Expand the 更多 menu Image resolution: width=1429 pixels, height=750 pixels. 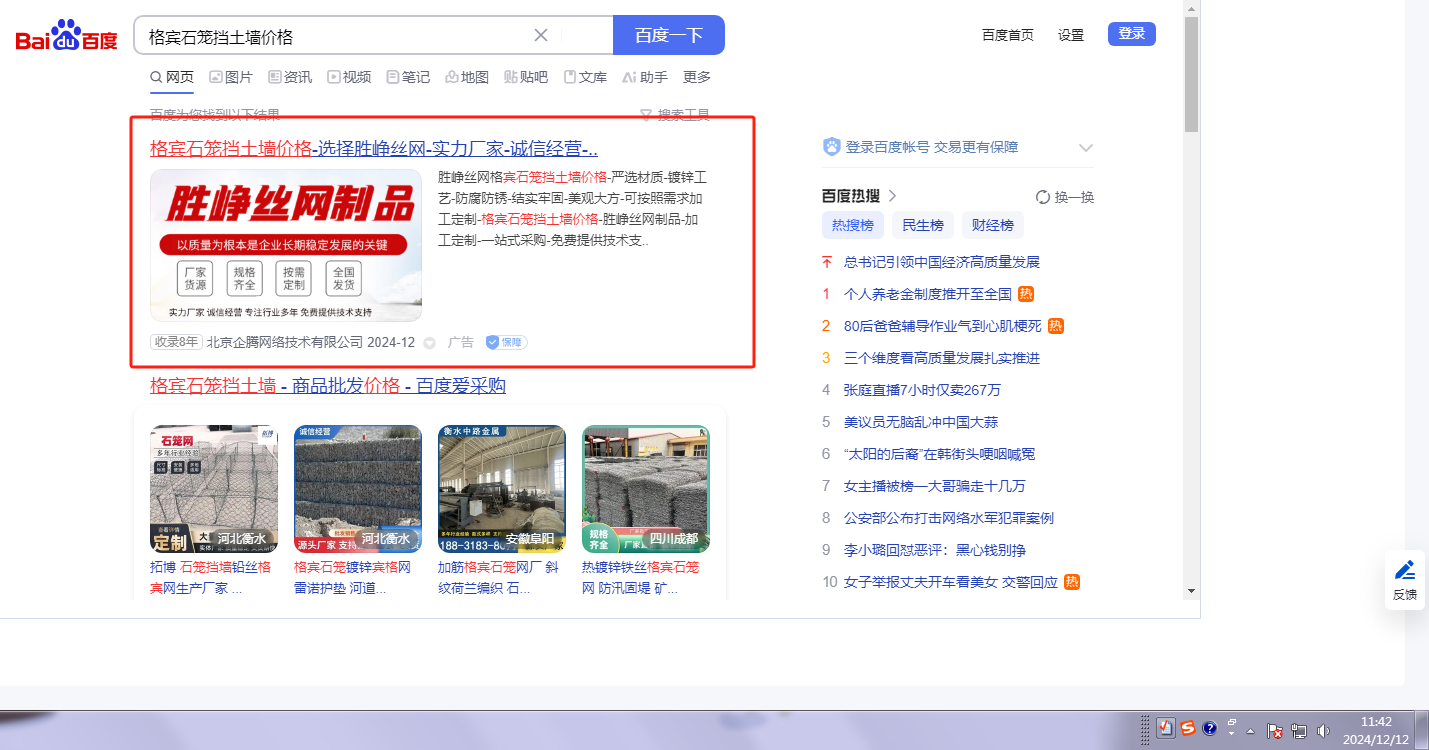click(x=697, y=77)
